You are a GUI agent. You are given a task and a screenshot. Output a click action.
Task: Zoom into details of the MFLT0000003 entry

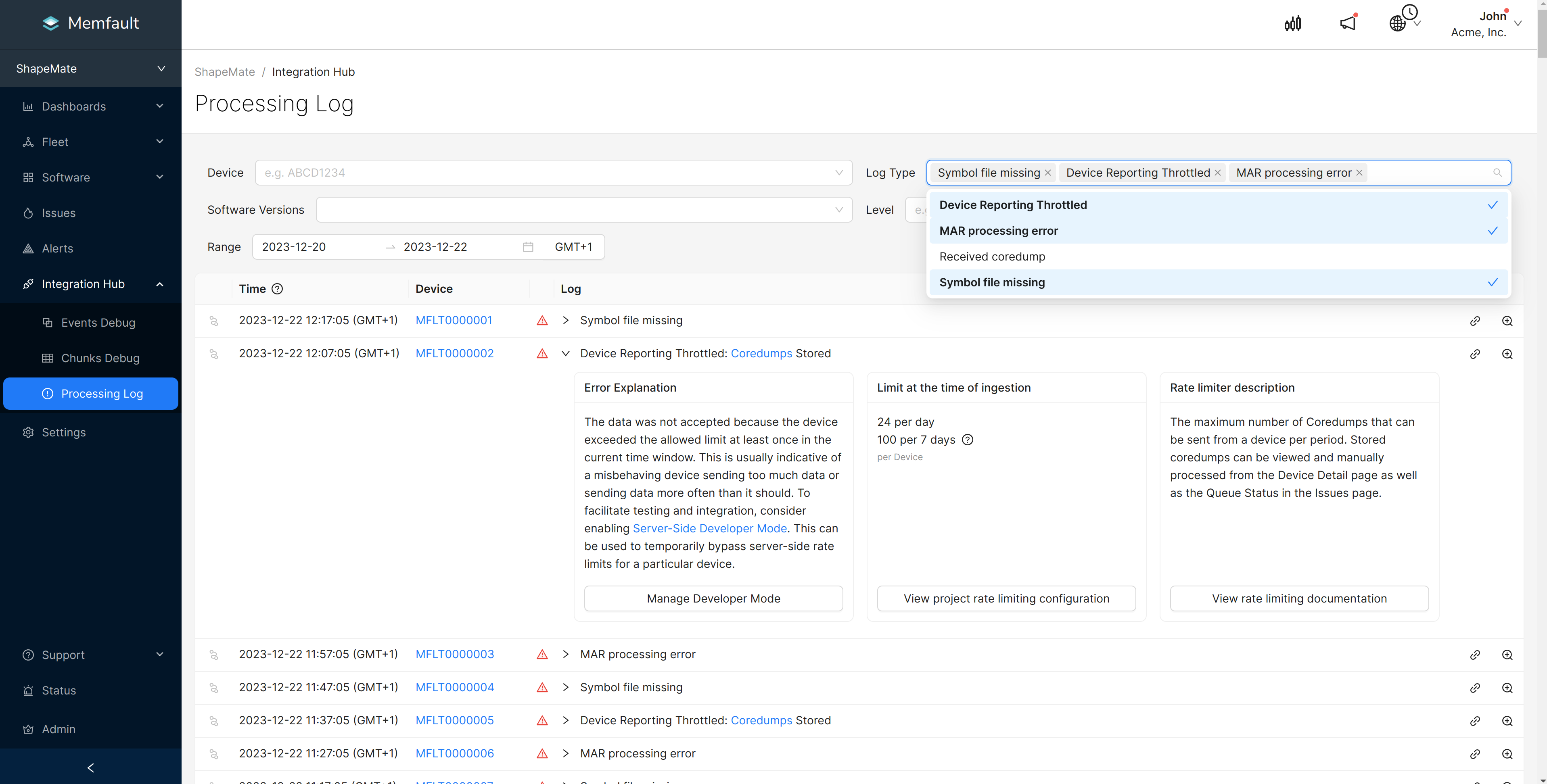tap(1507, 654)
